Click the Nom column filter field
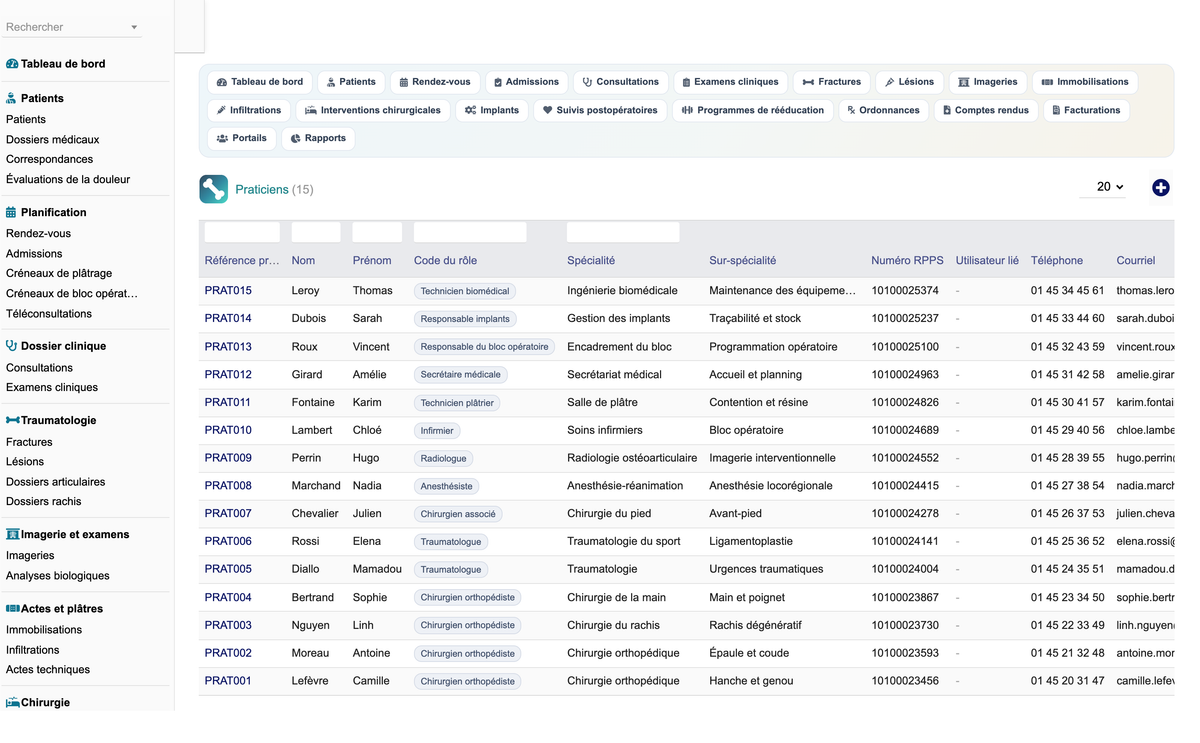 tap(316, 232)
